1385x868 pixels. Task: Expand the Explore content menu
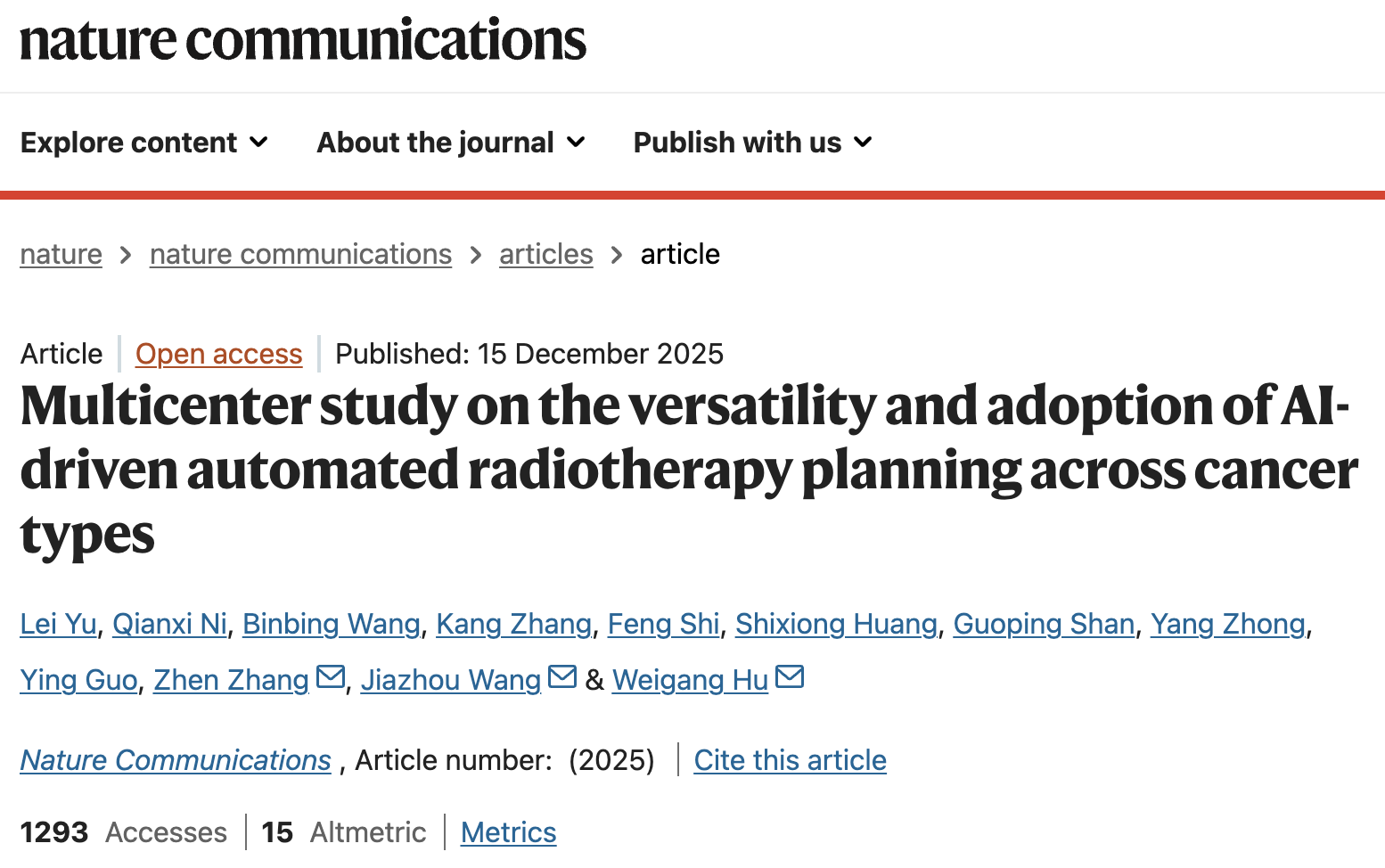coord(144,143)
